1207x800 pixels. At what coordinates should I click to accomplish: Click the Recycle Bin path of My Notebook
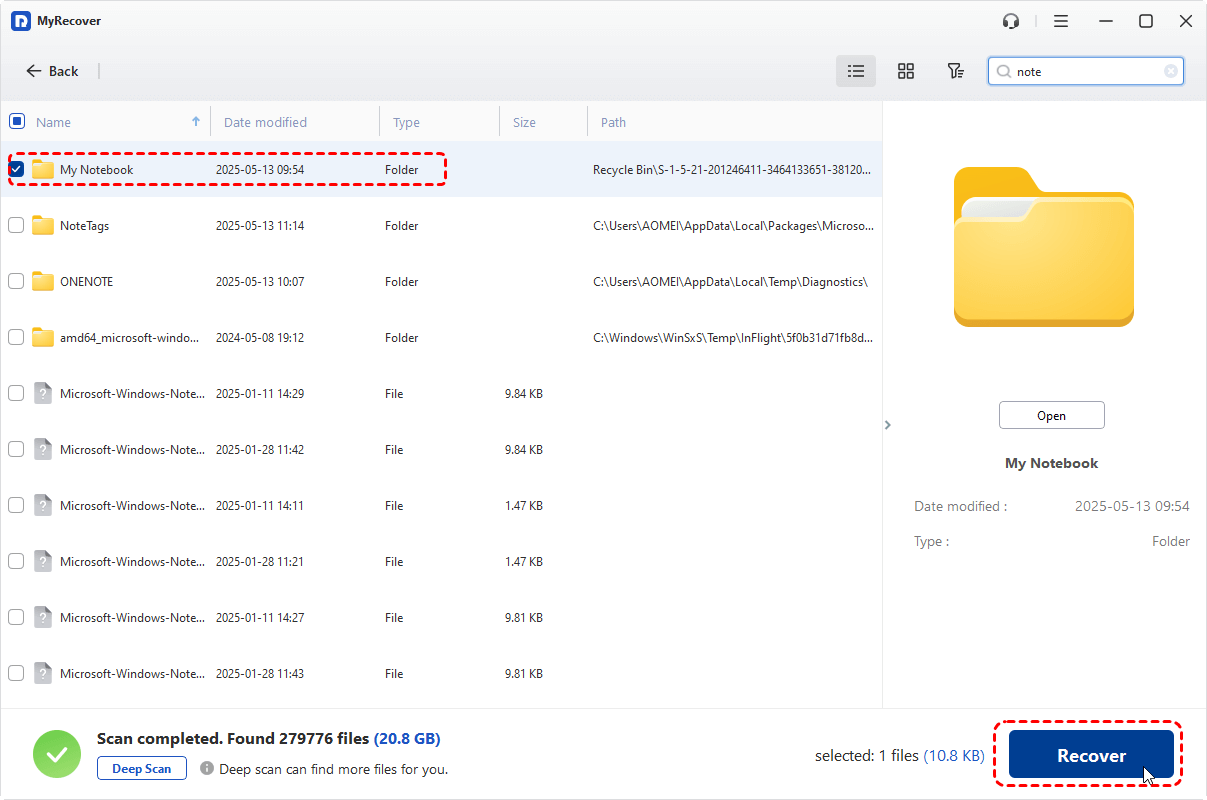pyautogui.click(x=732, y=170)
